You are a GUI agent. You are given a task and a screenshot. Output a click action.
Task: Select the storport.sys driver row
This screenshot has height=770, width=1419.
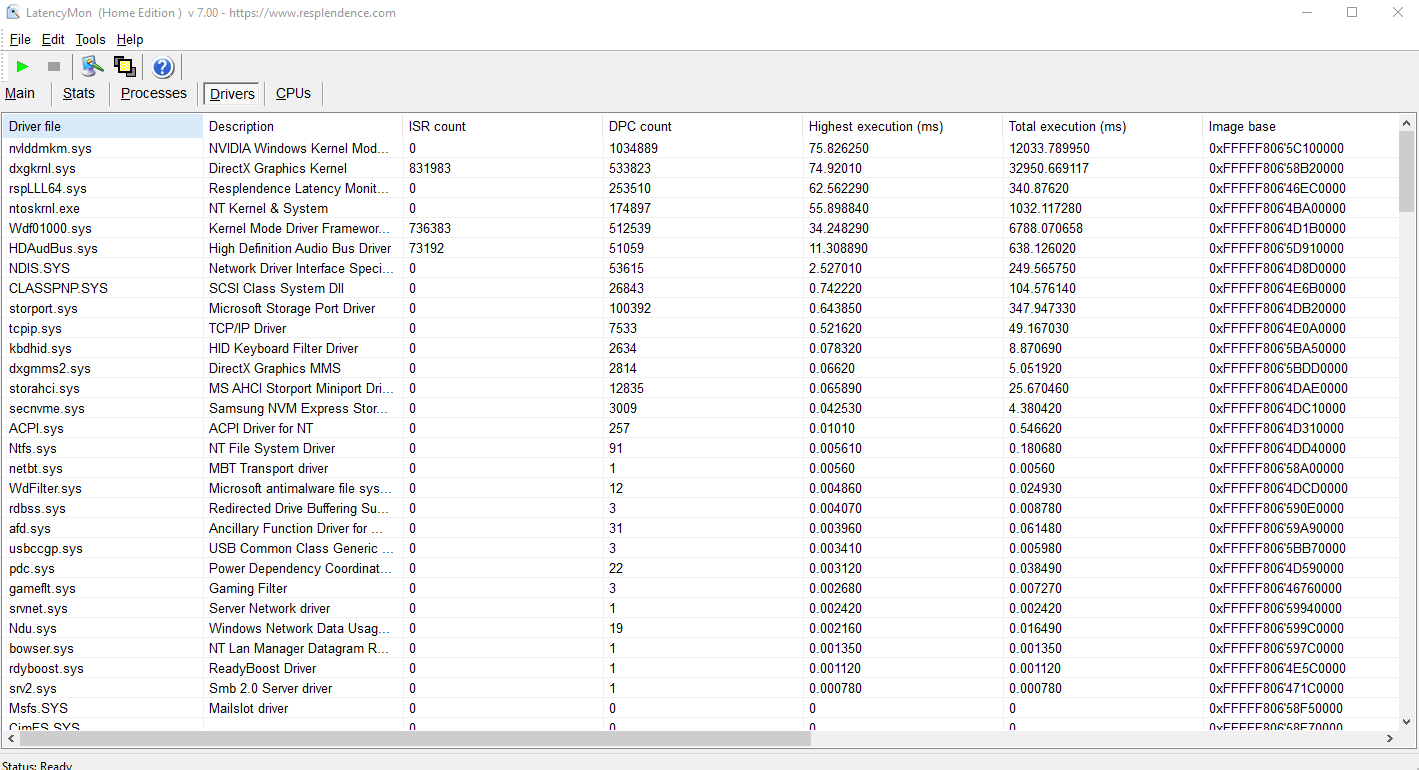point(701,308)
